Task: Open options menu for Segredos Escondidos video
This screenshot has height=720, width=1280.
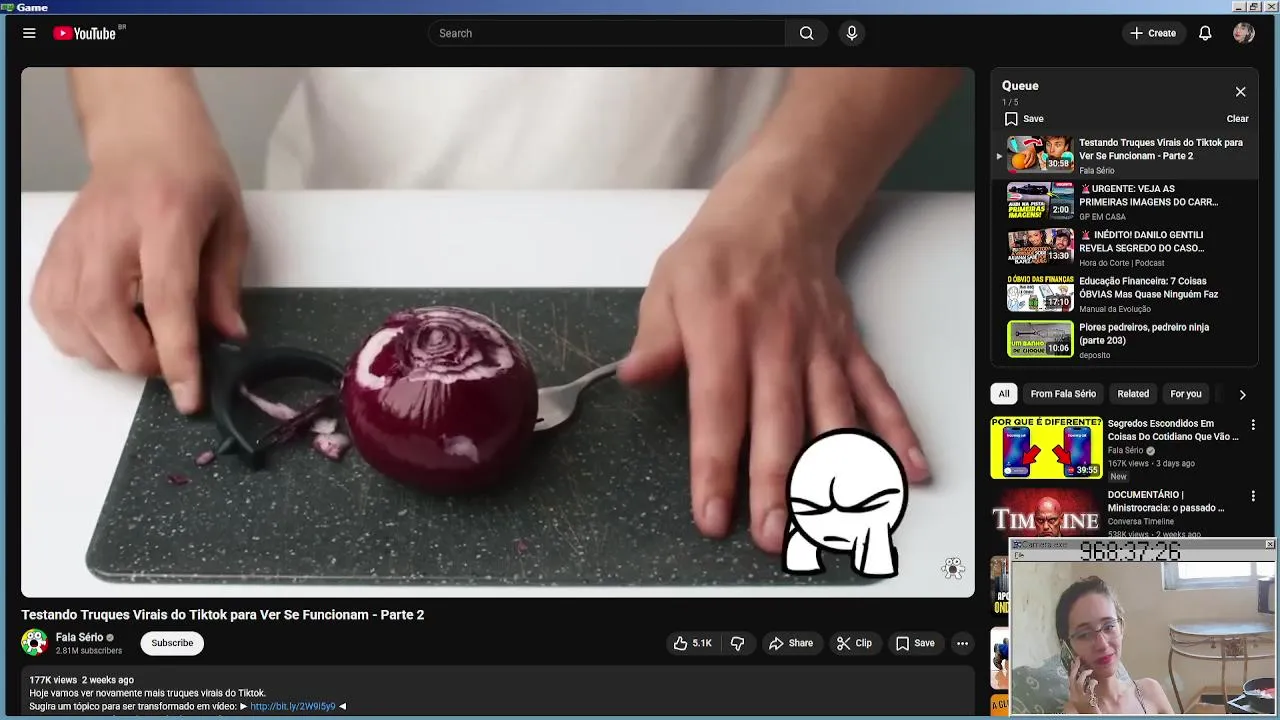Action: (1252, 425)
